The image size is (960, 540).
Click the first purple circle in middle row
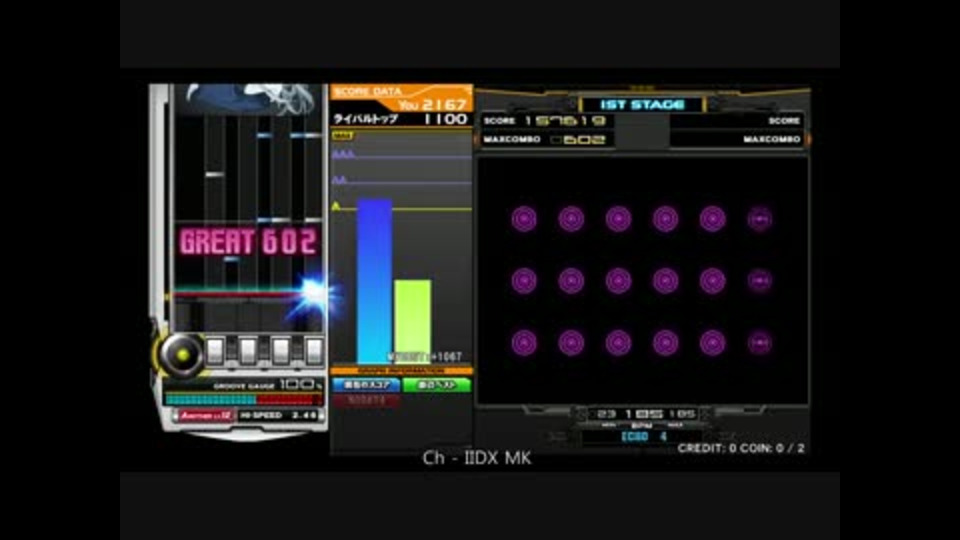[x=524, y=280]
